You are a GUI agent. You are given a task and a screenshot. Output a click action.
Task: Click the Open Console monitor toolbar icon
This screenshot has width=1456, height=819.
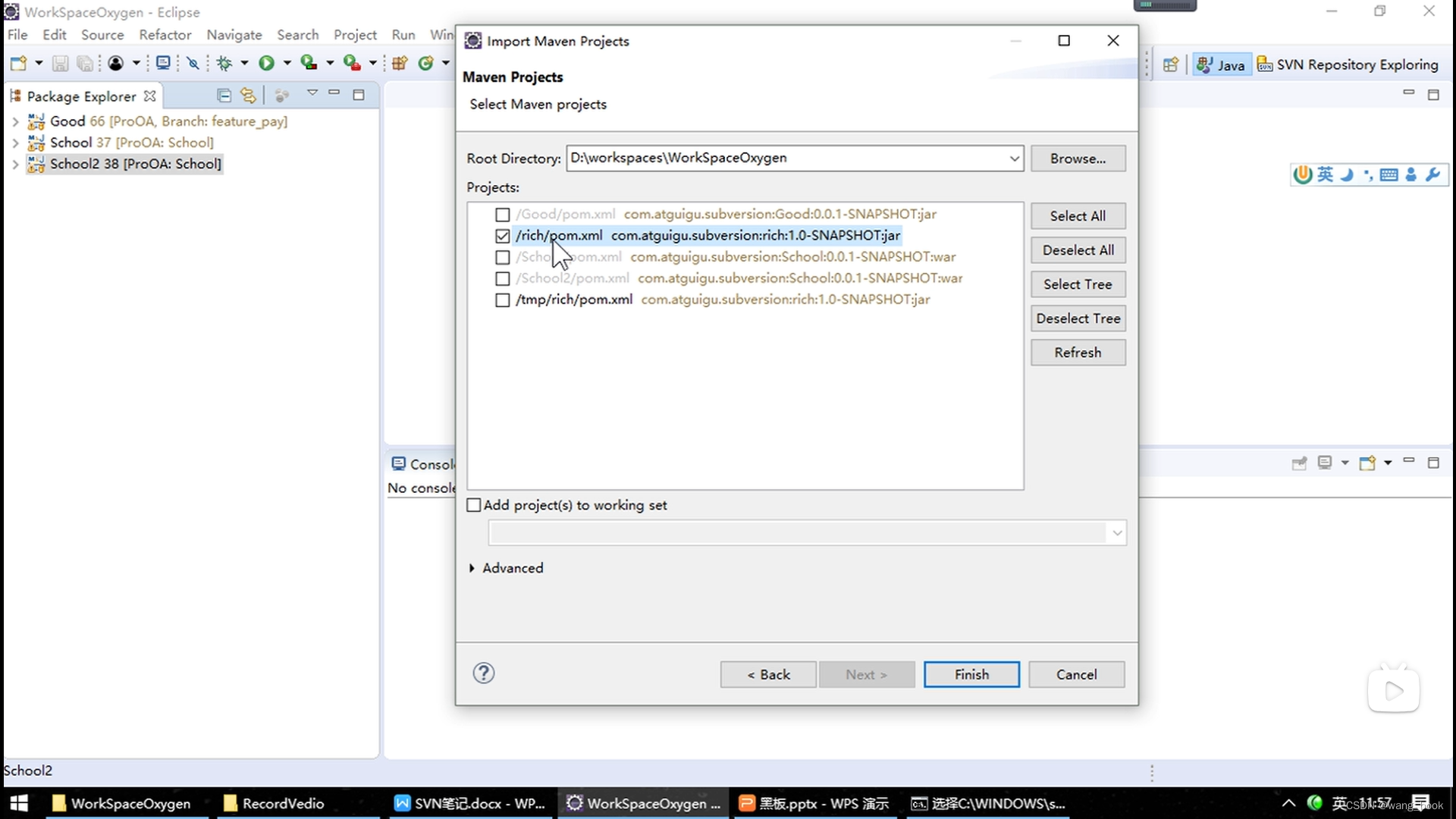(x=163, y=64)
